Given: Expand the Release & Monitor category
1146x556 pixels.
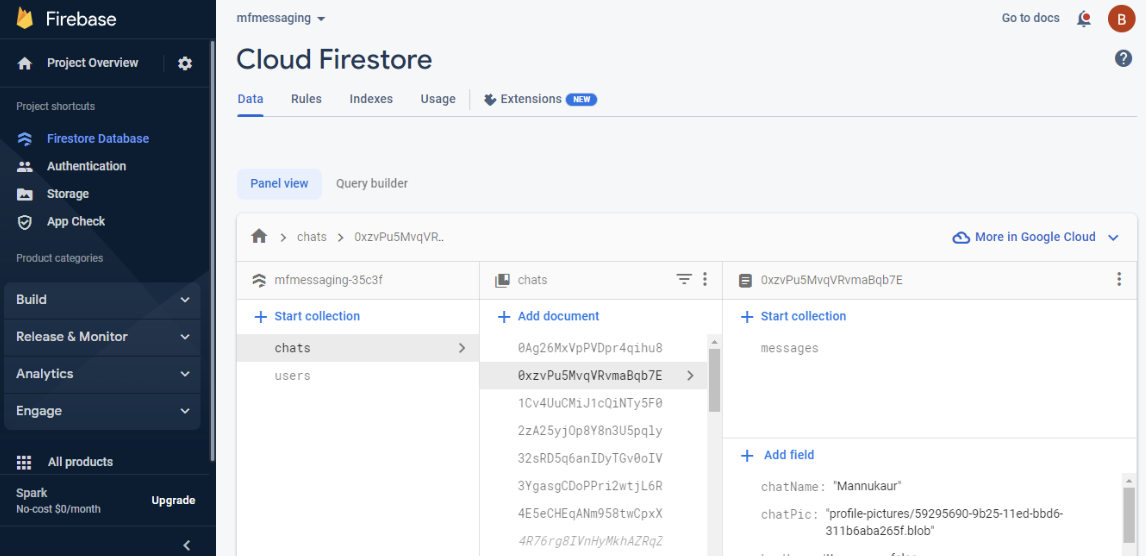Looking at the screenshot, I should (102, 338).
